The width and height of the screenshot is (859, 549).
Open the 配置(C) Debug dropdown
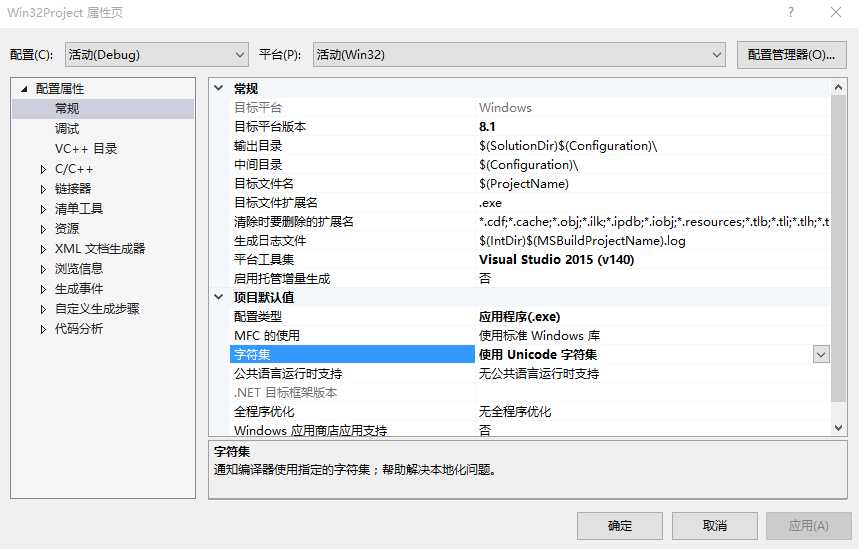tap(156, 55)
